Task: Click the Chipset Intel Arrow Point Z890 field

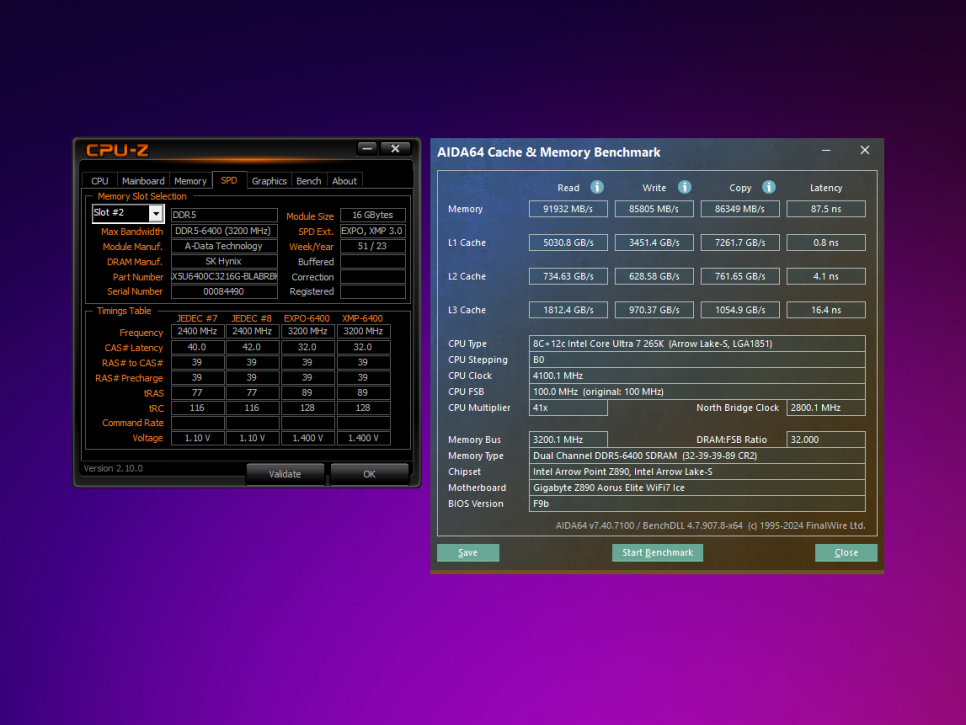Action: pos(697,472)
